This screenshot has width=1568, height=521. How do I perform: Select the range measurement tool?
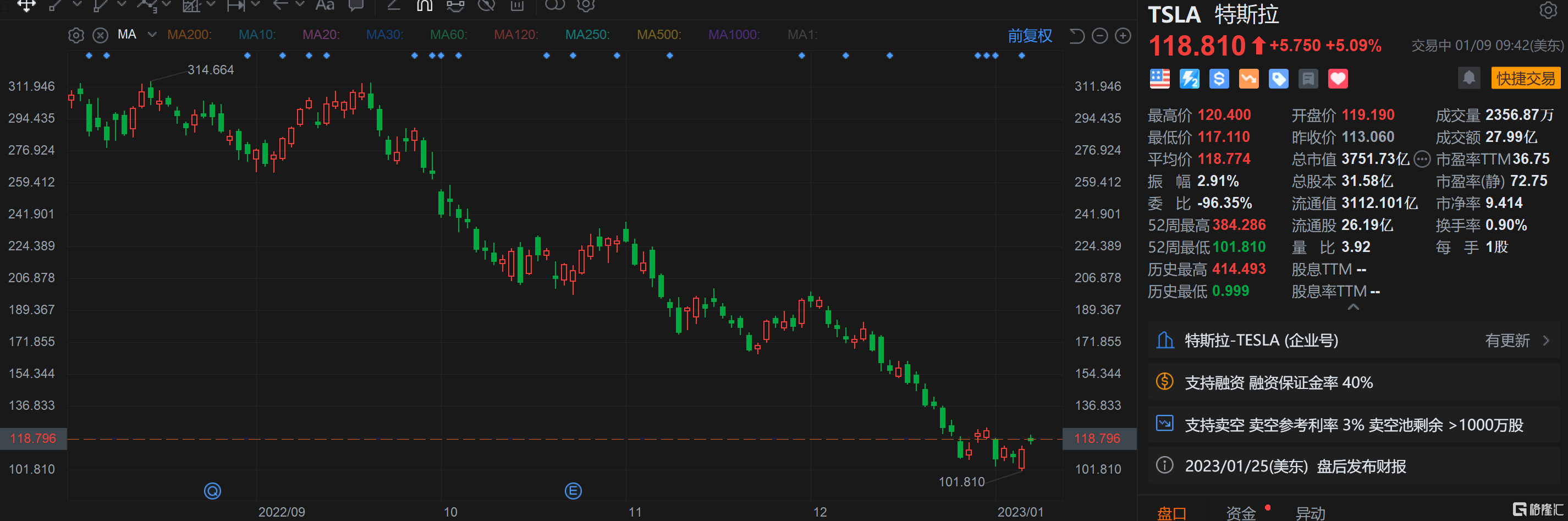point(235,5)
